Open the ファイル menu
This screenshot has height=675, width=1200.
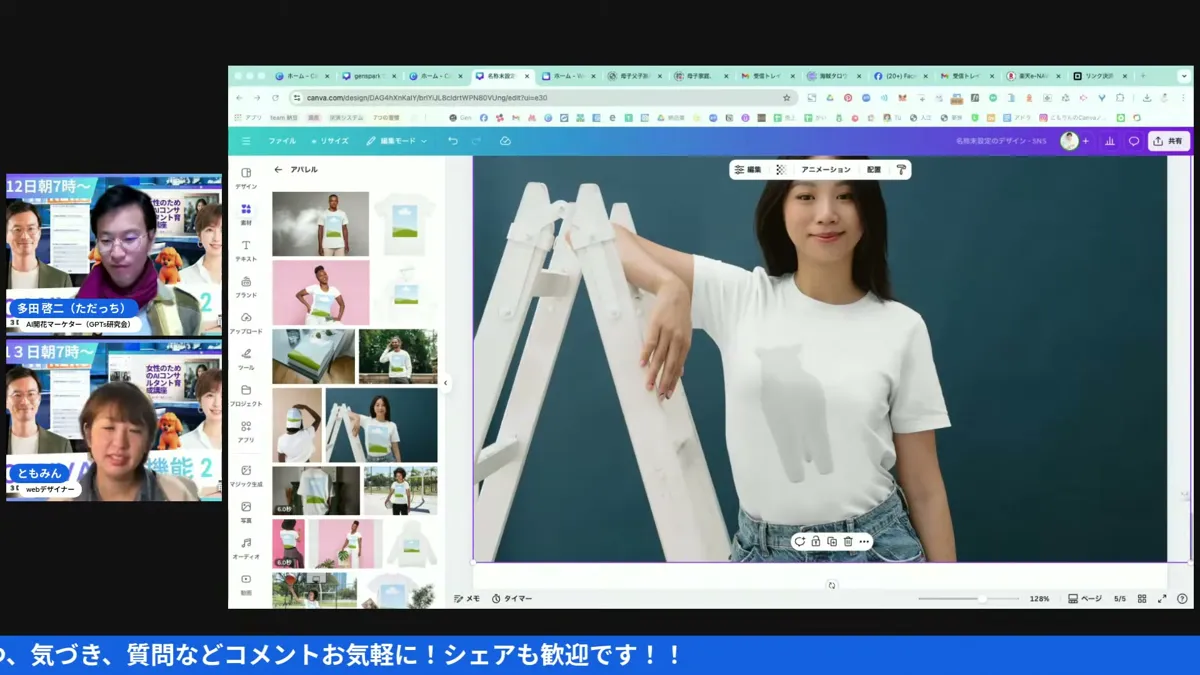(282, 141)
